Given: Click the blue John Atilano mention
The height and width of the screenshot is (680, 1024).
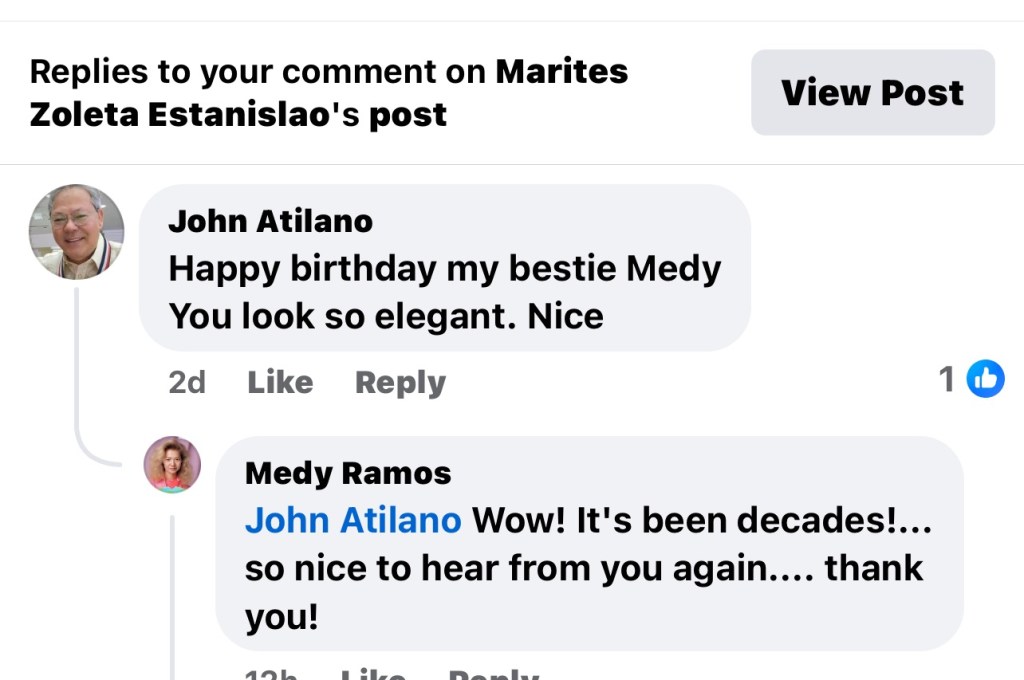Looking at the screenshot, I should (353, 520).
